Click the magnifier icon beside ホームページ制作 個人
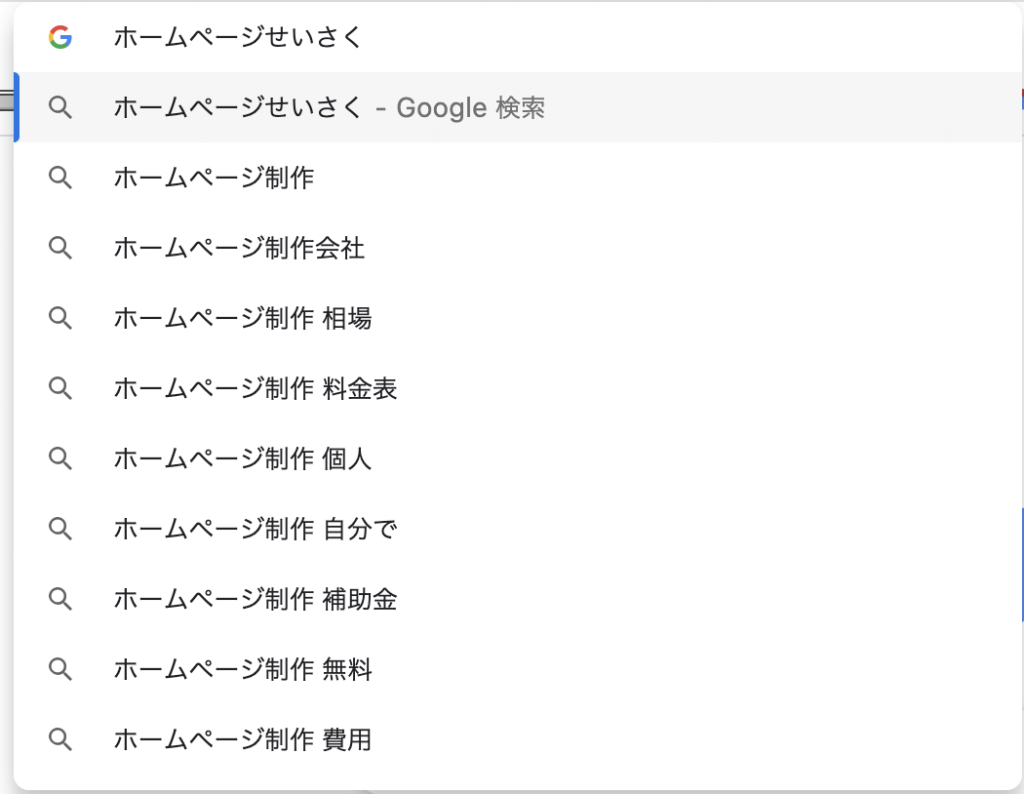1024x794 pixels. pyautogui.click(x=60, y=459)
